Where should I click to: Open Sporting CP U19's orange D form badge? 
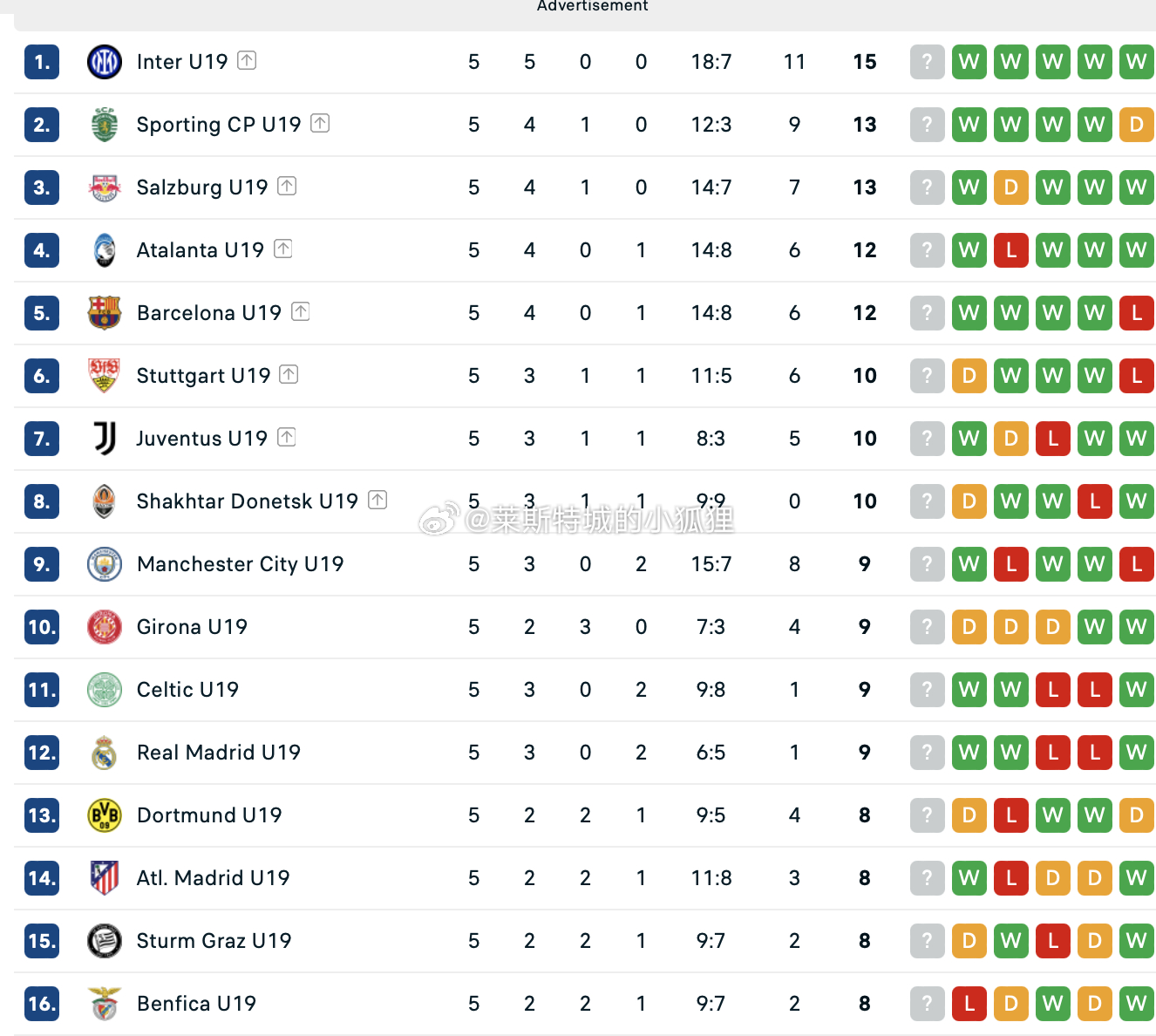point(1136,125)
